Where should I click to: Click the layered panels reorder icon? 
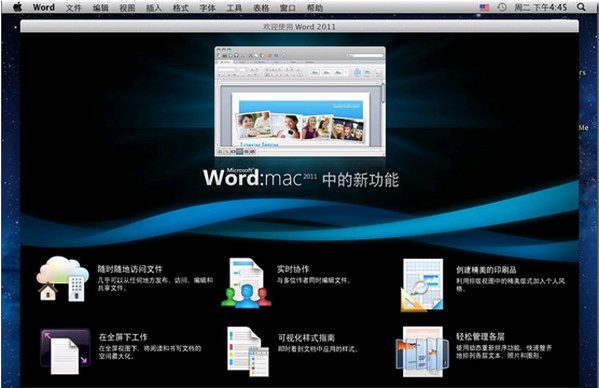click(x=422, y=351)
